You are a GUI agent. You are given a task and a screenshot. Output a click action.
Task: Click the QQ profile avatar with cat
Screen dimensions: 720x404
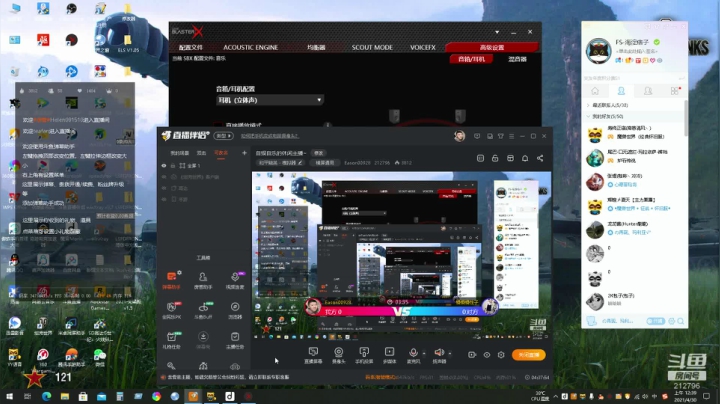(x=598, y=50)
